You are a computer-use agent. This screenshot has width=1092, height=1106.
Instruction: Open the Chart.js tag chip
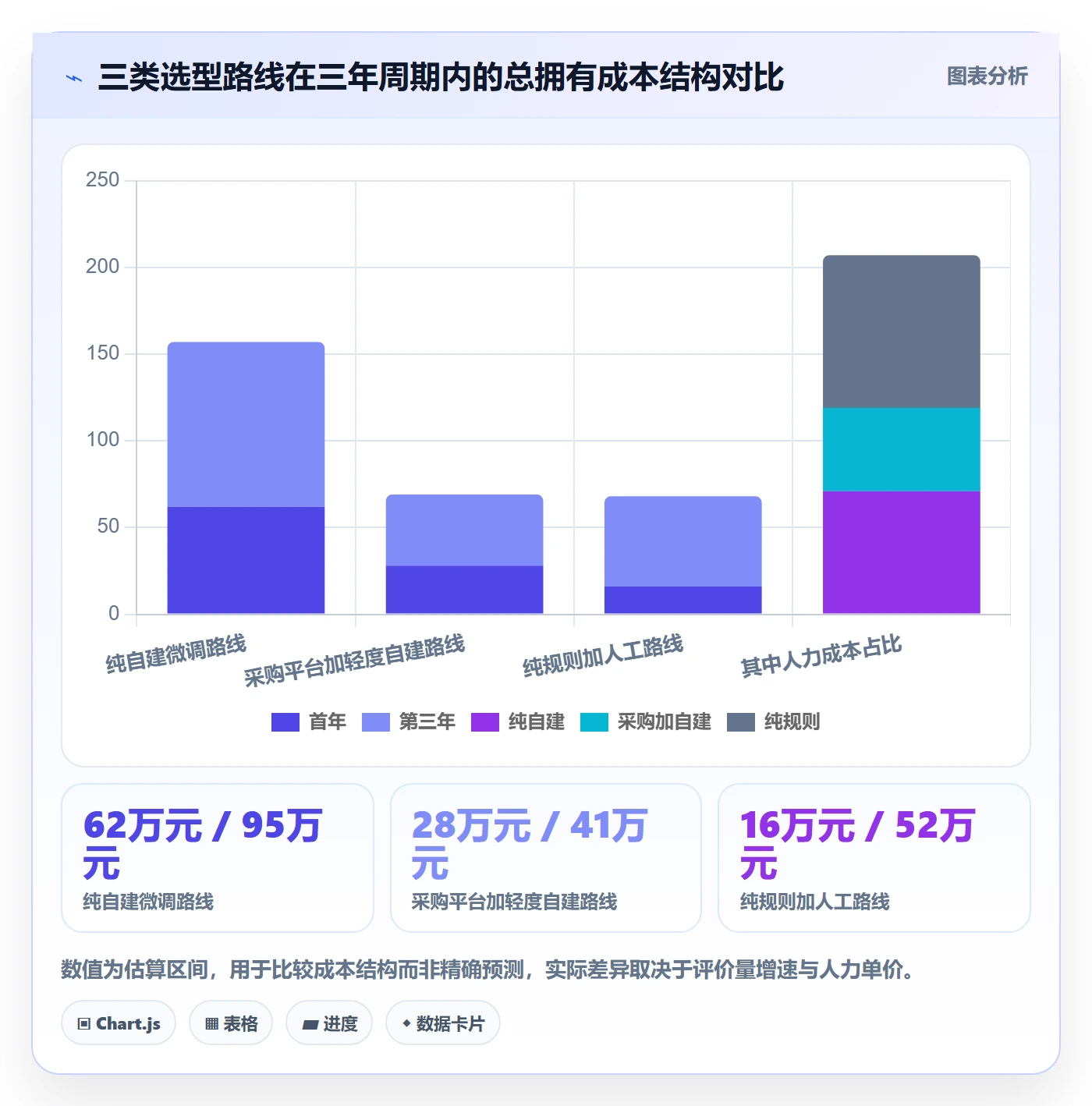click(119, 1023)
